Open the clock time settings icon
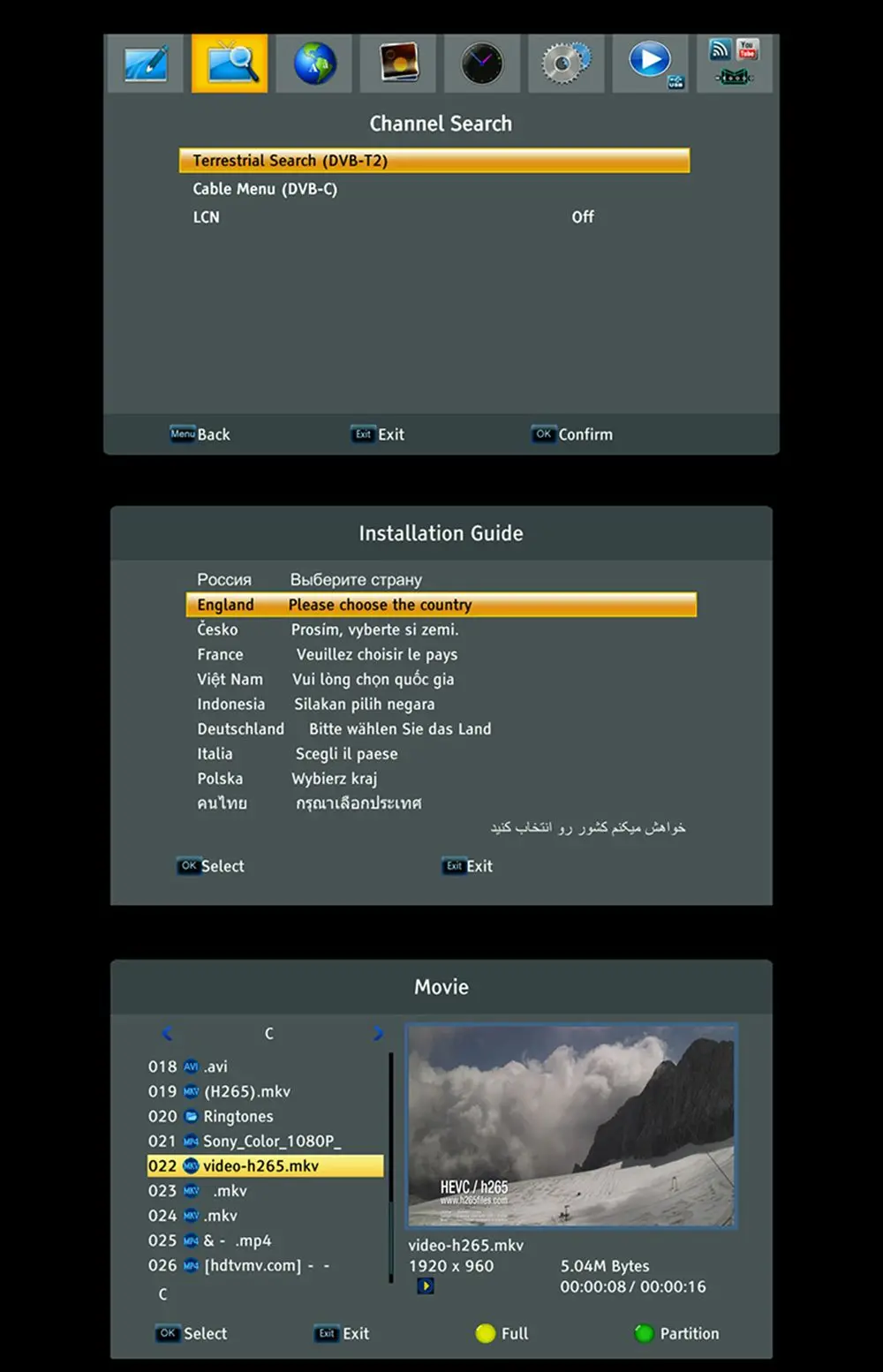This screenshot has height=1372, width=883. click(482, 64)
